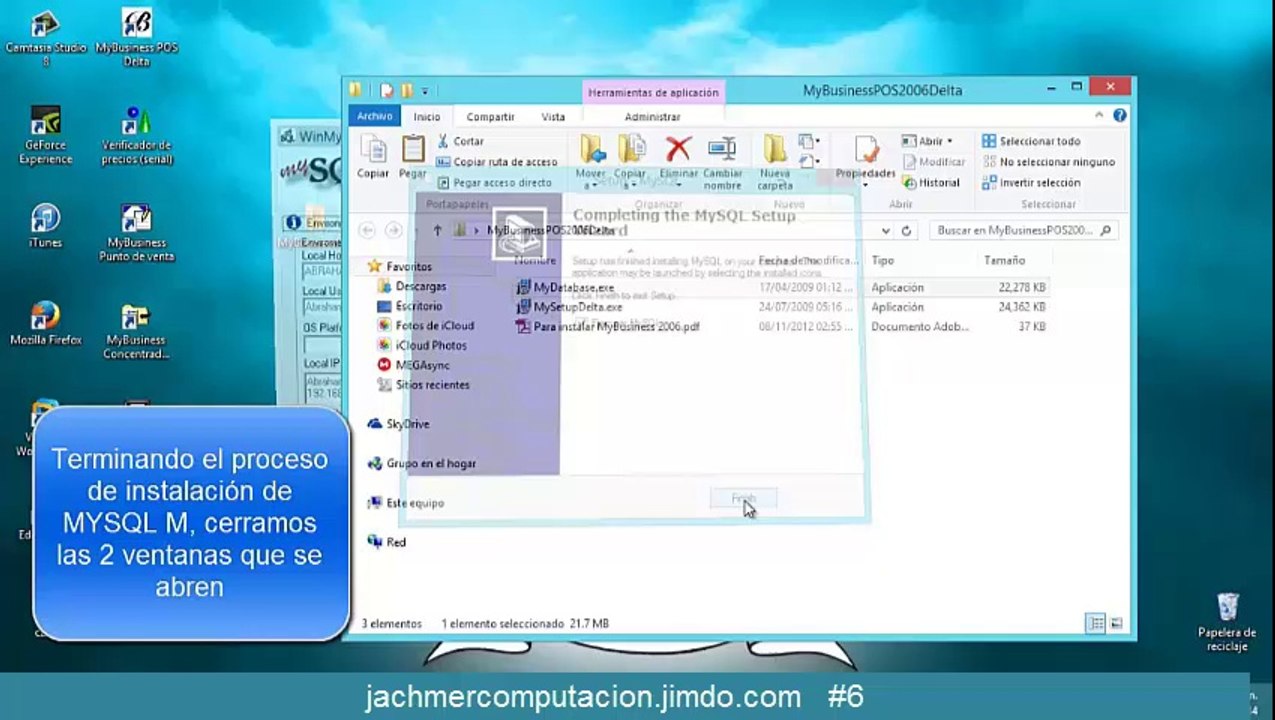Click Seleccionar todo
The image size is (1275, 720).
[1031, 141]
